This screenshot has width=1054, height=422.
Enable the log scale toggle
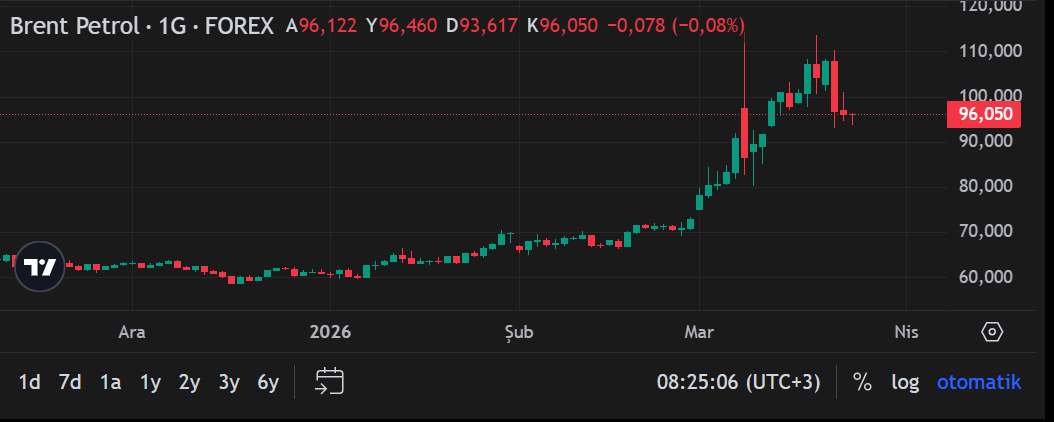click(905, 382)
